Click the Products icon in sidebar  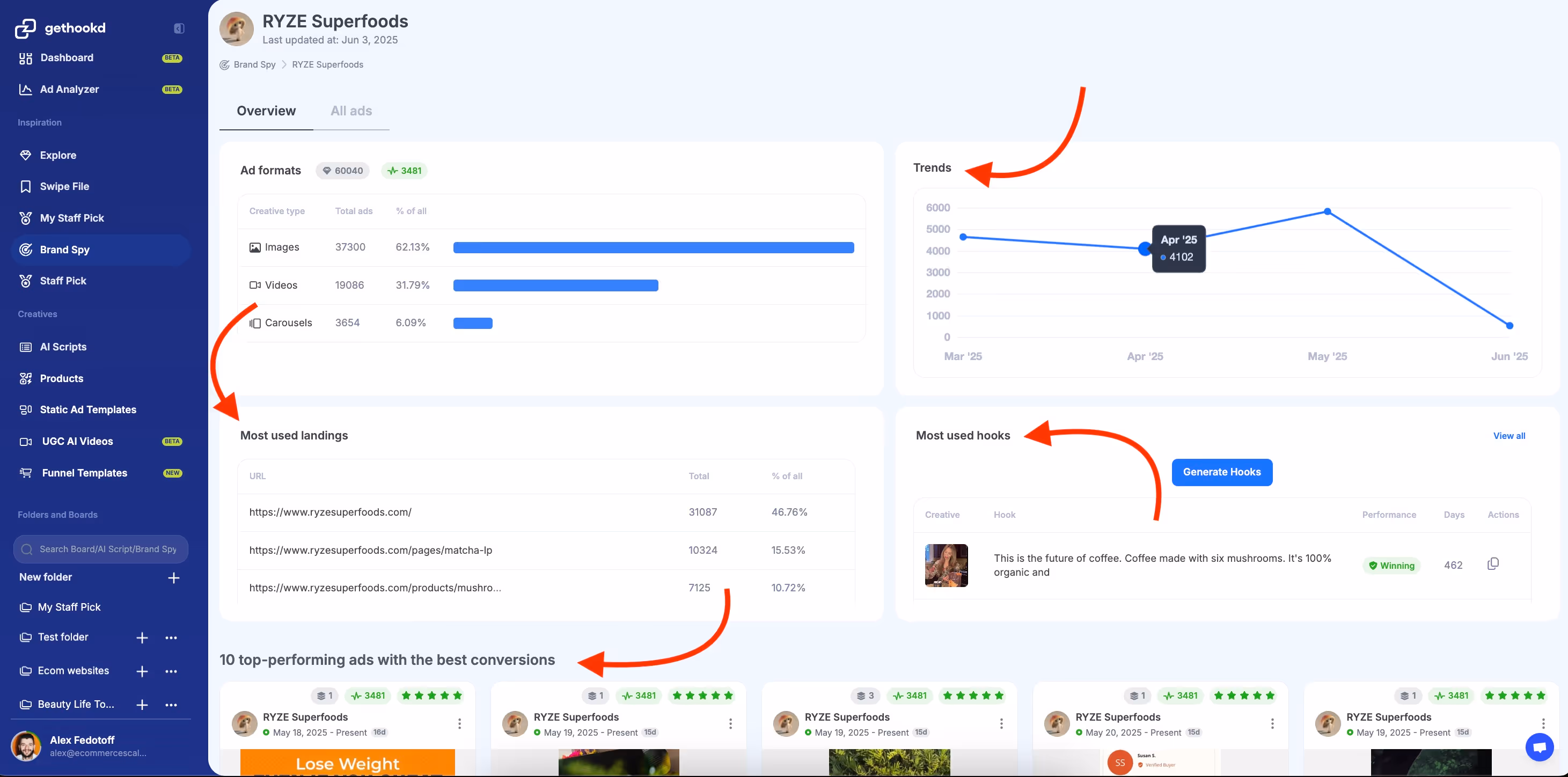coord(26,378)
